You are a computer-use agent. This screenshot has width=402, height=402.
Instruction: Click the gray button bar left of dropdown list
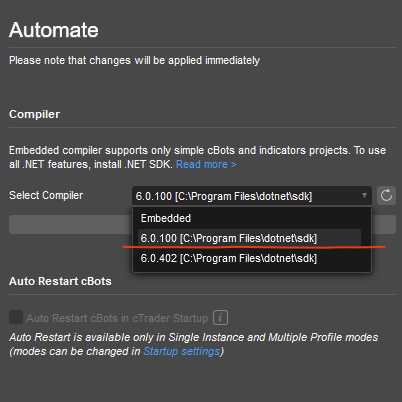71,224
